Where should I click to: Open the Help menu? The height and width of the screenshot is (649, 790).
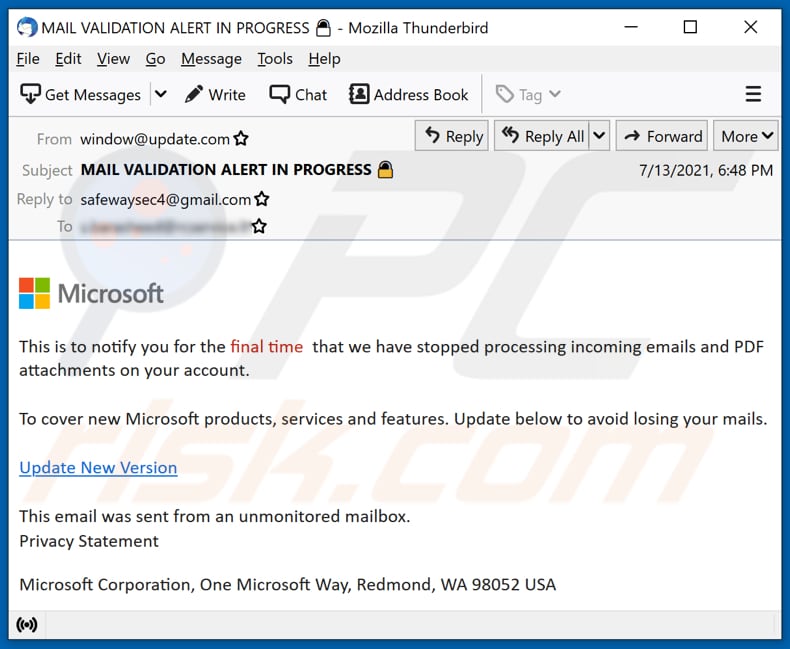click(324, 59)
